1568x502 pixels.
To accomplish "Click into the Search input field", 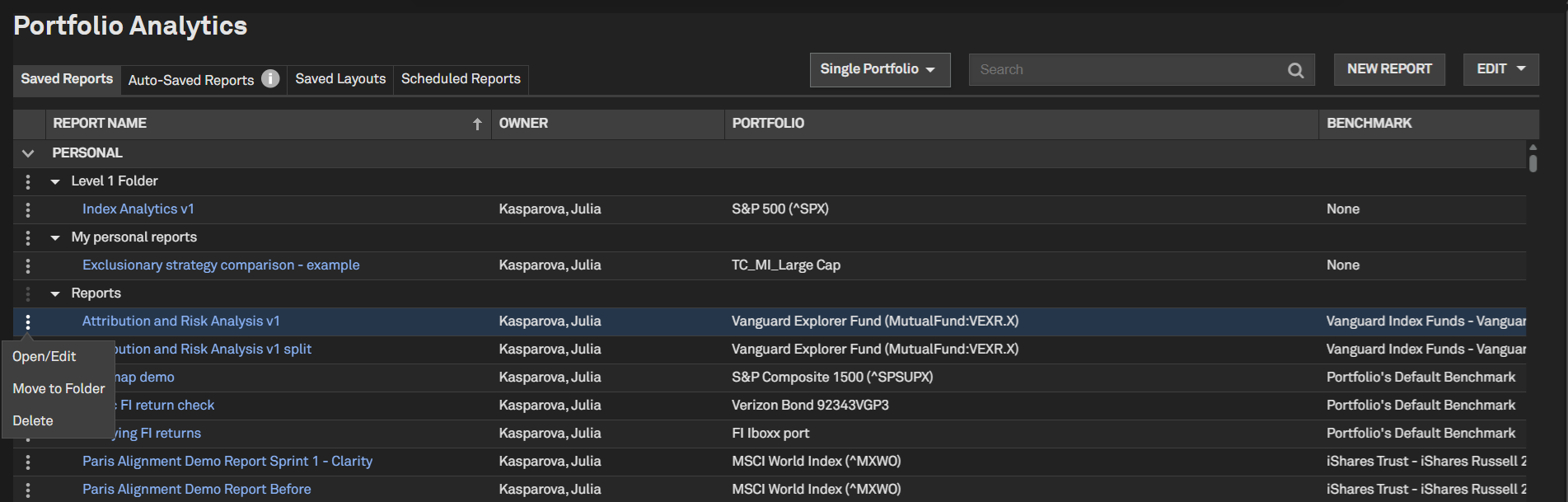I will [x=1125, y=70].
